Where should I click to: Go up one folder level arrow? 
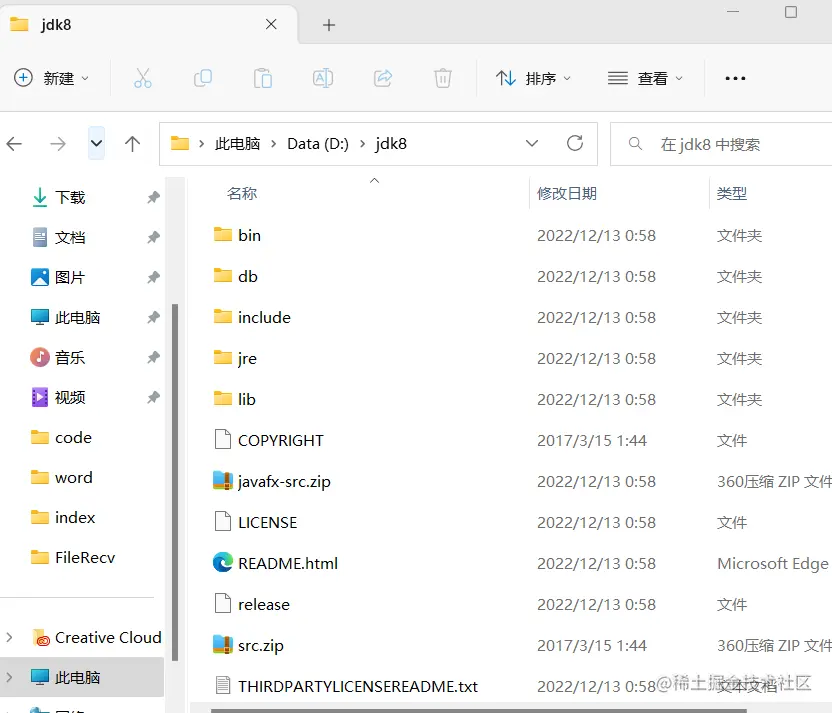(x=132, y=144)
